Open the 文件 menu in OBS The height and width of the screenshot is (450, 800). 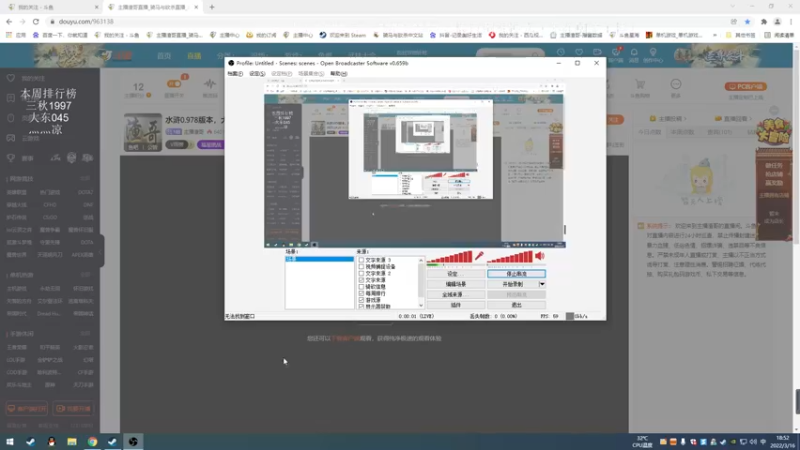pyautogui.click(x=235, y=73)
